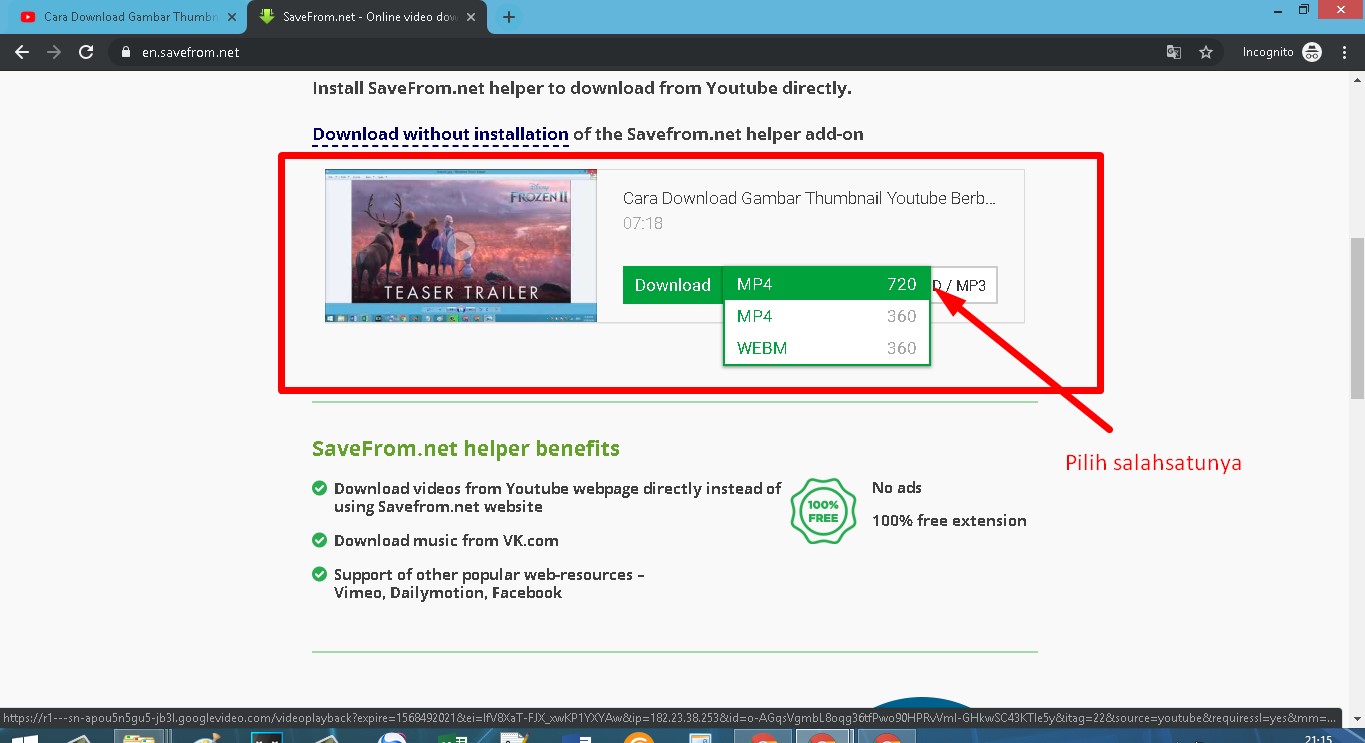Switch to the Cara Download Gambar Thumbnail tab

click(x=127, y=17)
